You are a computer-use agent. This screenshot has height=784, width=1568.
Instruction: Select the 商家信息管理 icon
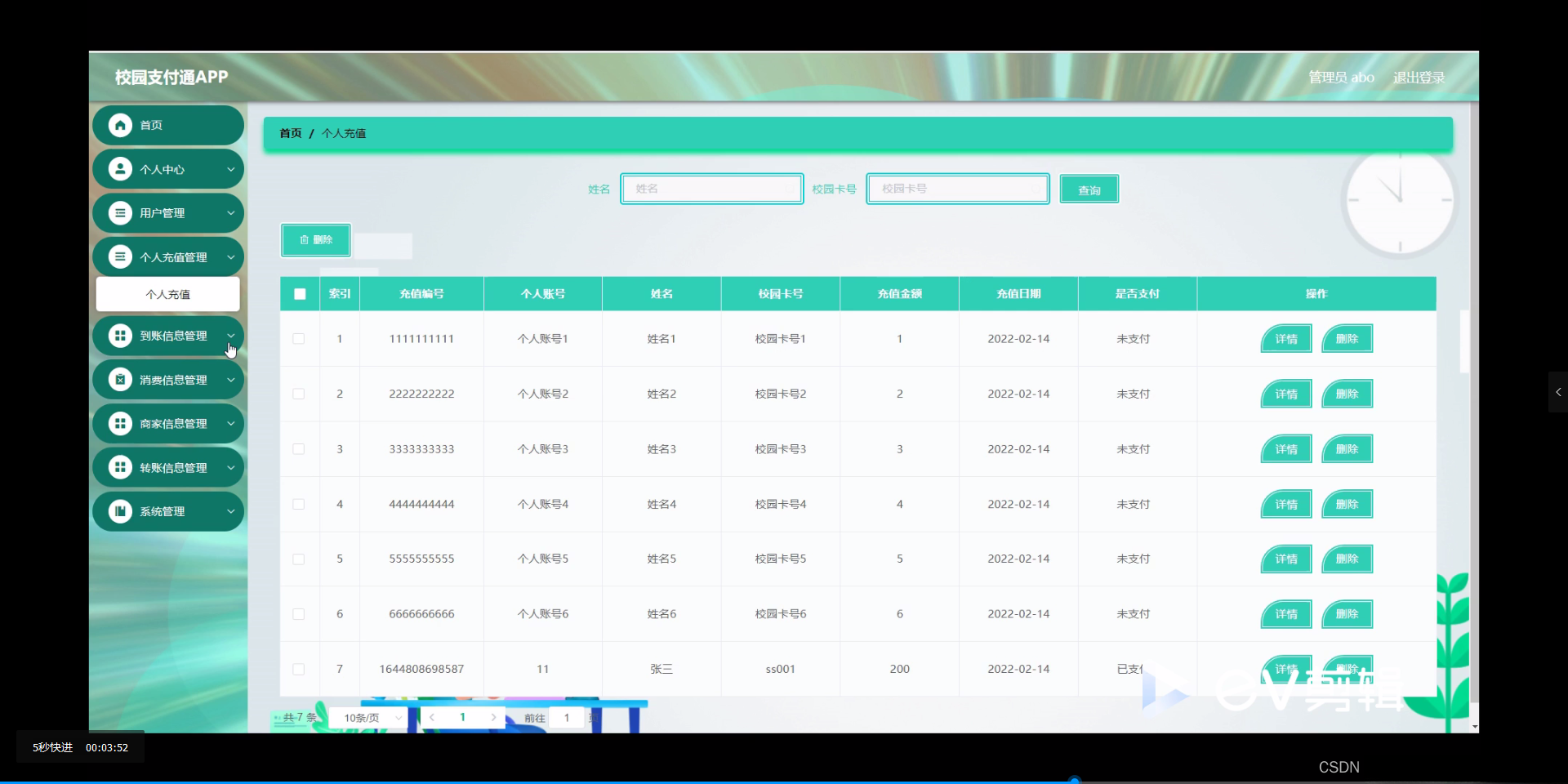tap(119, 423)
